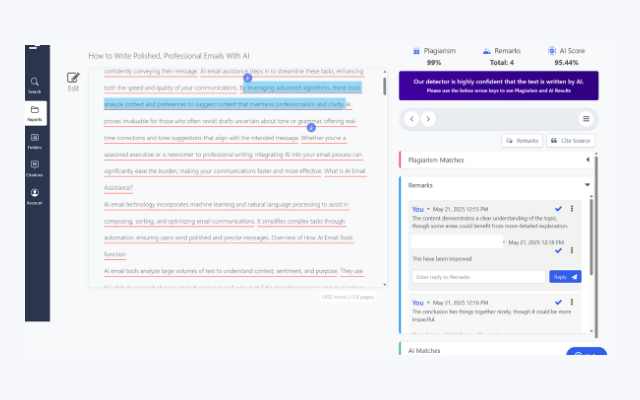Image resolution: width=640 pixels, height=400 pixels.
Task: Click the 99% plagiarism value
Action: coord(433,62)
